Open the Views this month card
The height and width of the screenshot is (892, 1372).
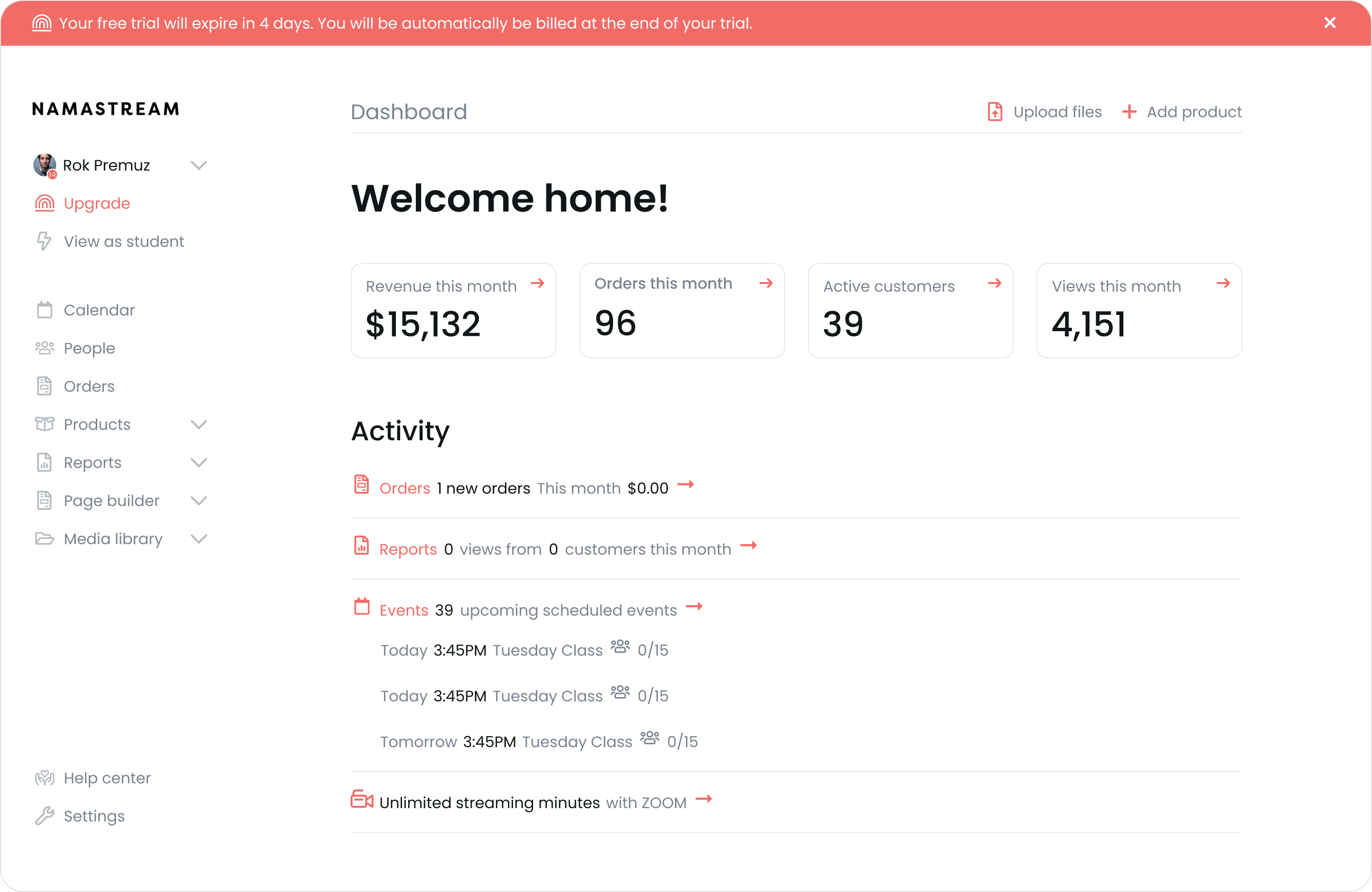pos(1139,310)
